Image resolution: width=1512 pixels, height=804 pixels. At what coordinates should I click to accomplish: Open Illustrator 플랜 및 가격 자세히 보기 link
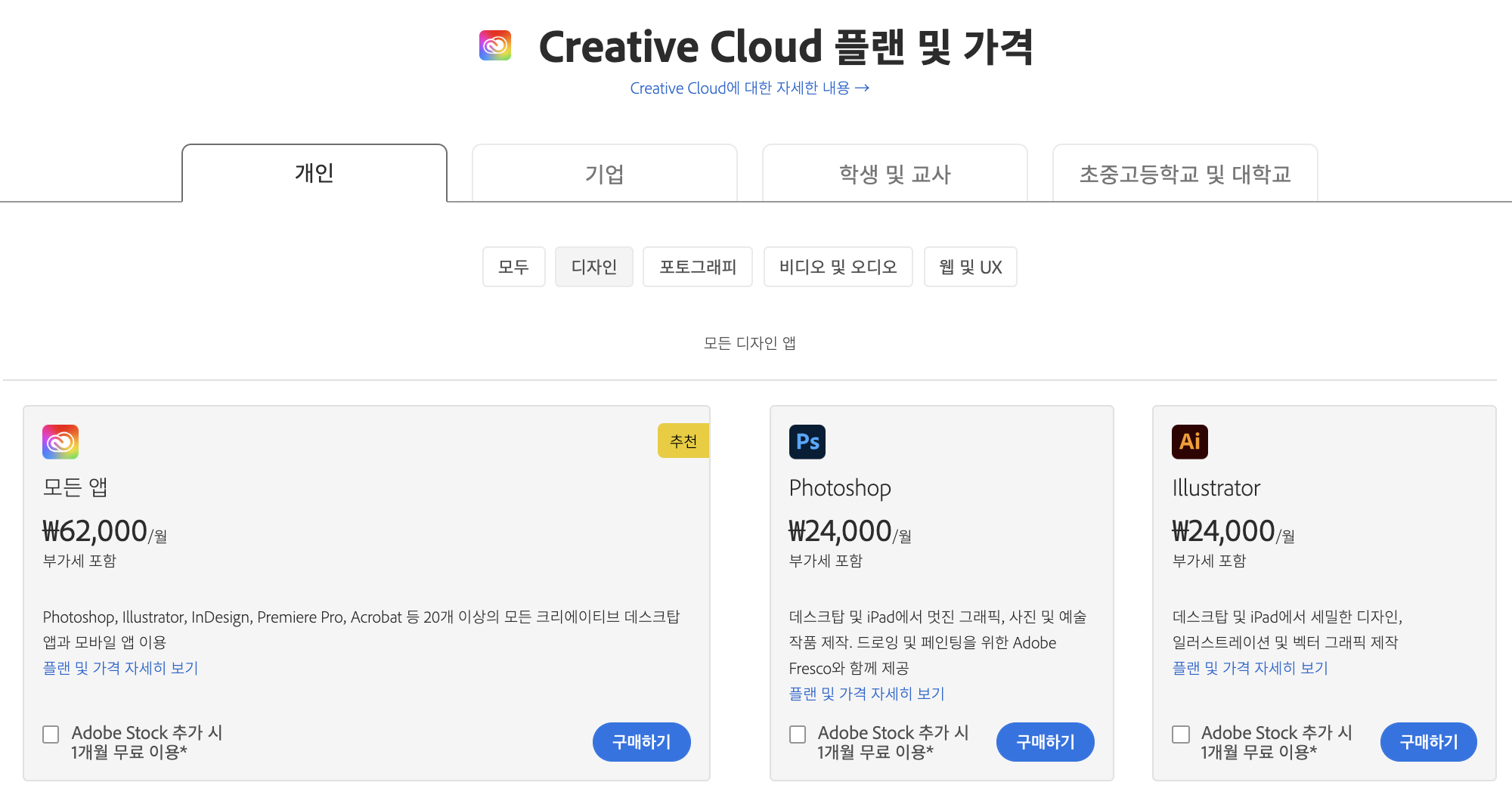tap(1250, 668)
